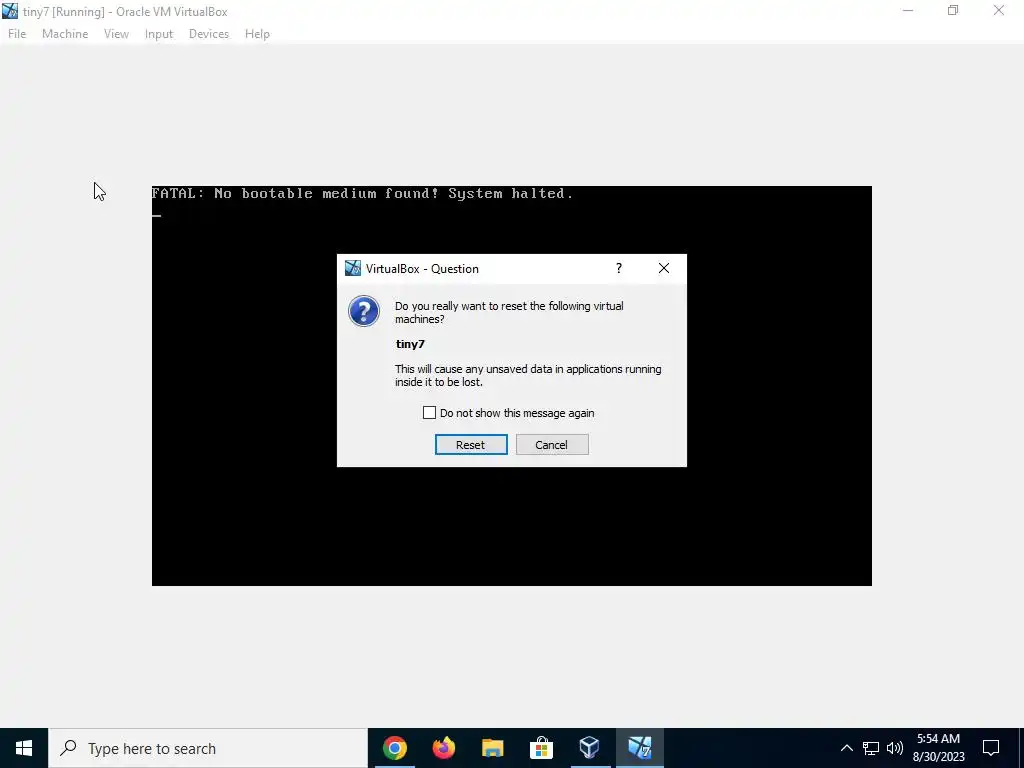This screenshot has width=1024, height=768.
Task: Click the blue question mark icon in dialog
Action: [x=364, y=312]
